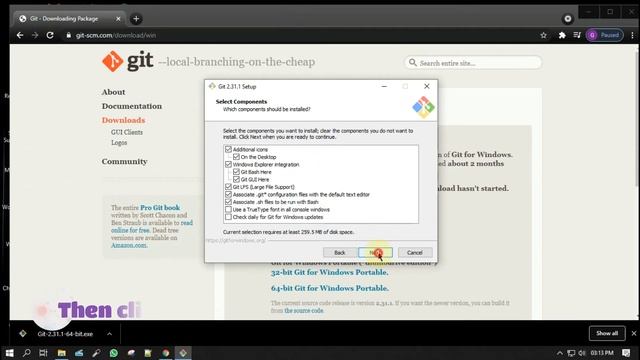Open Community section
The width and height of the screenshot is (640, 360).
(x=124, y=162)
